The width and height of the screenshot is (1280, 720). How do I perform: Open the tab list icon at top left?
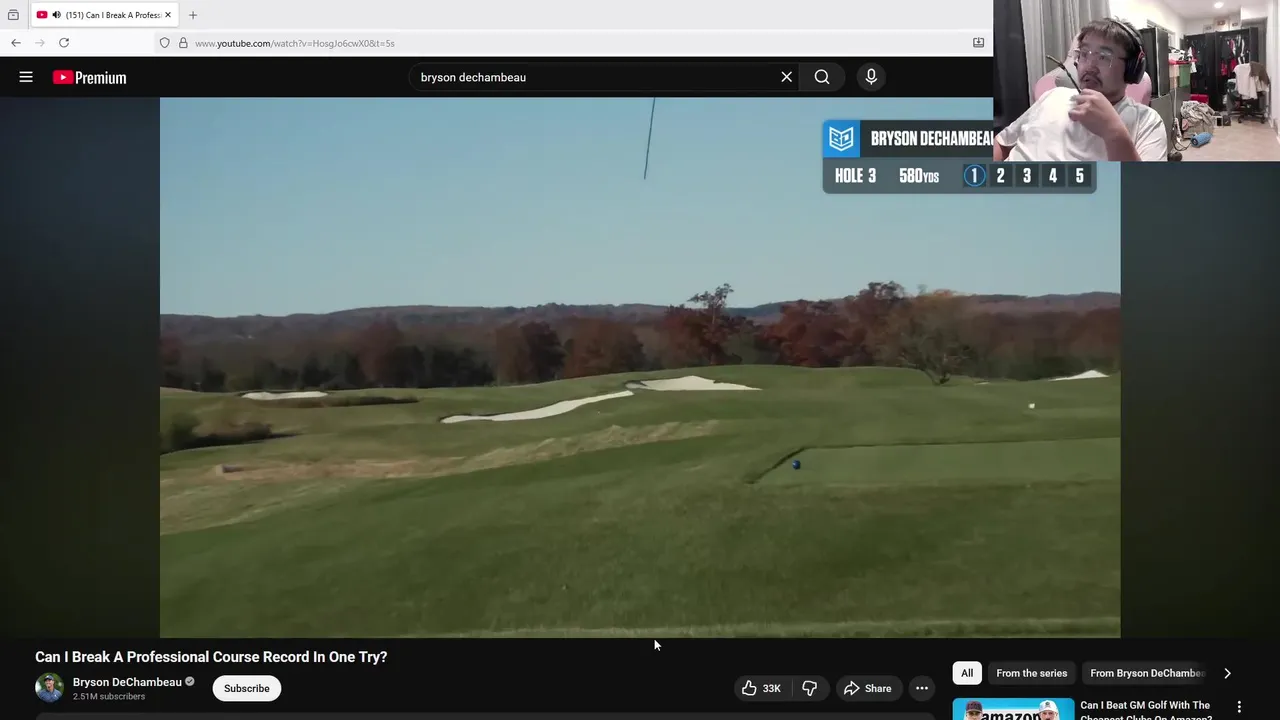13,15
